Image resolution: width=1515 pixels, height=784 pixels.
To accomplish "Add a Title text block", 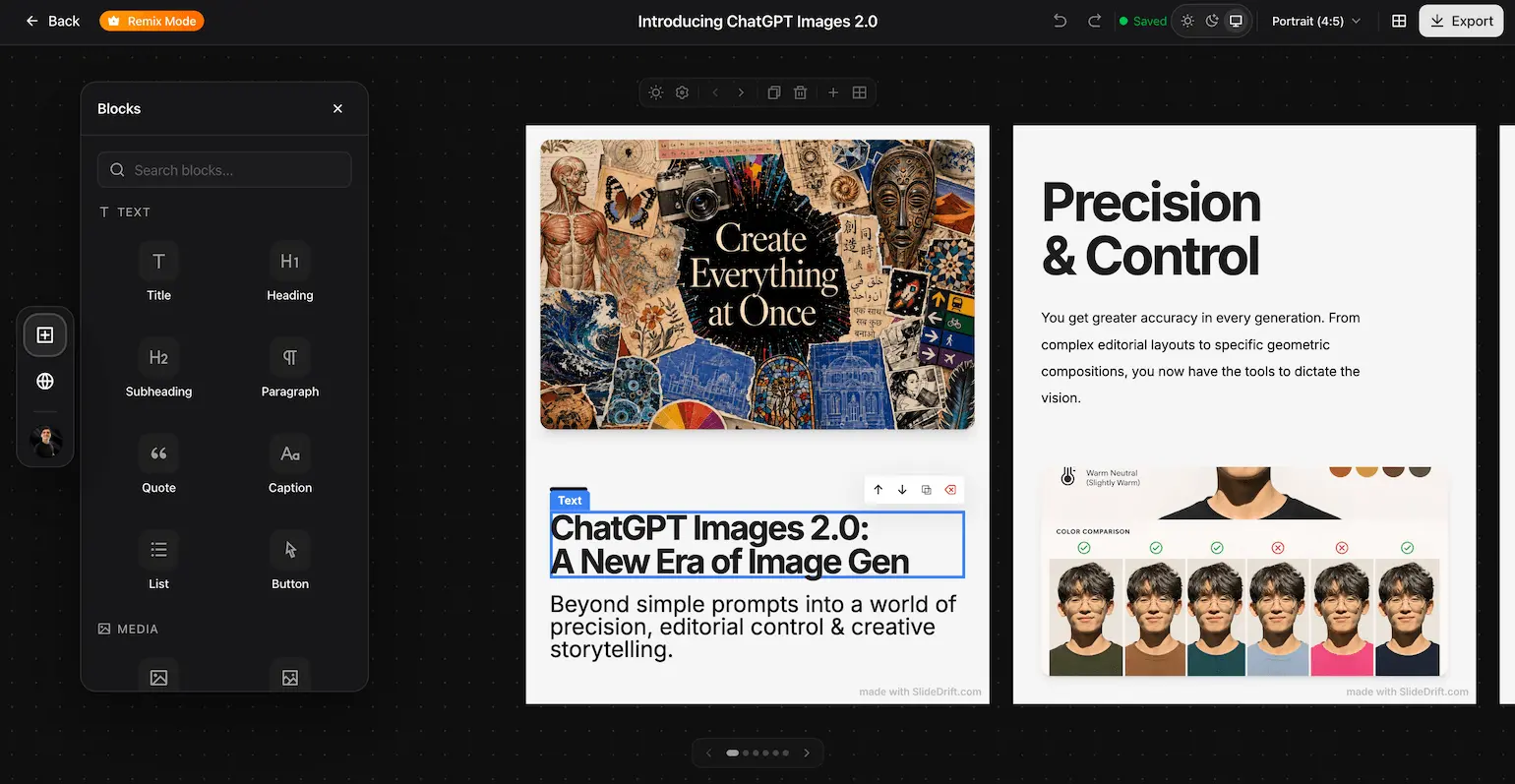I will [x=158, y=272].
